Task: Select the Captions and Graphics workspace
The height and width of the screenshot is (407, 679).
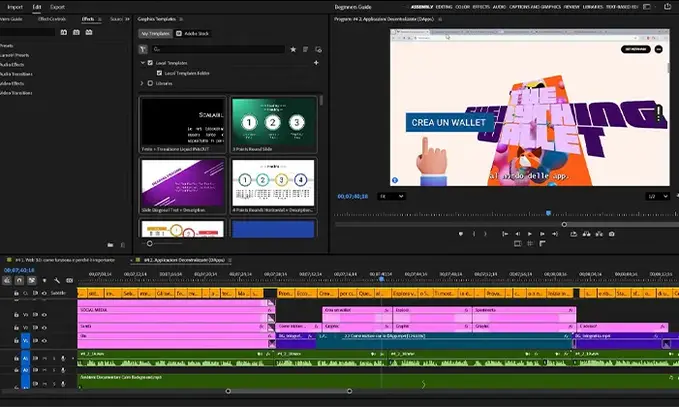Action: coord(535,7)
